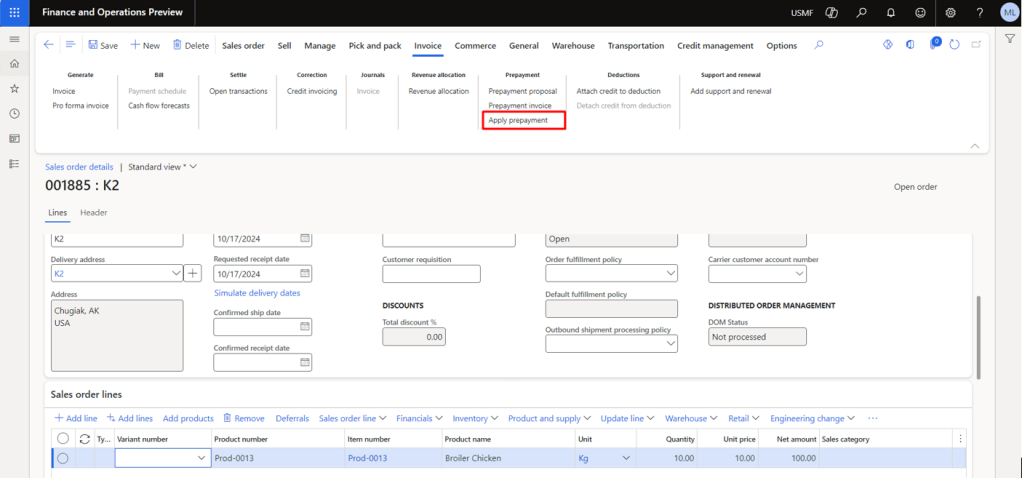Click the Customer requisition input field
Screen dimensions: 1022x478
point(431,274)
